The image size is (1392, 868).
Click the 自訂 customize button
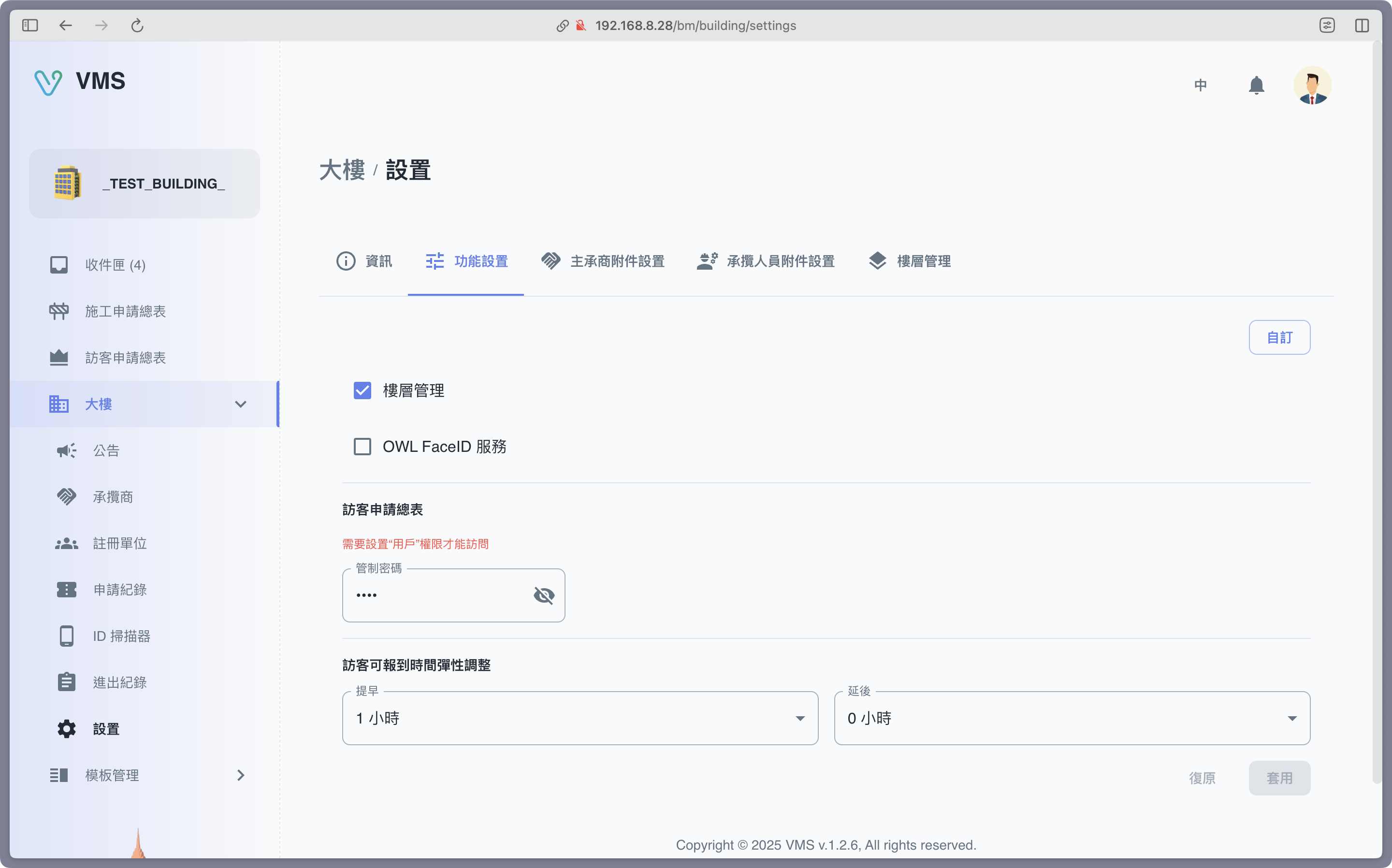click(1279, 337)
